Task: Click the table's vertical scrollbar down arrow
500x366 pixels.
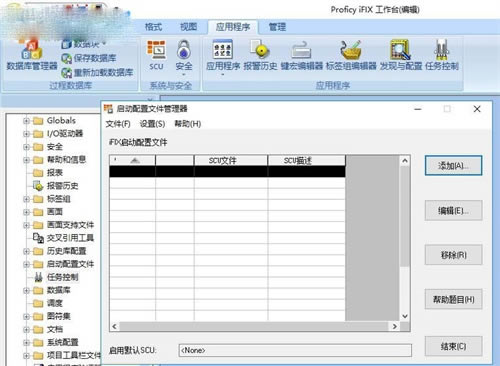Action: [x=405, y=316]
